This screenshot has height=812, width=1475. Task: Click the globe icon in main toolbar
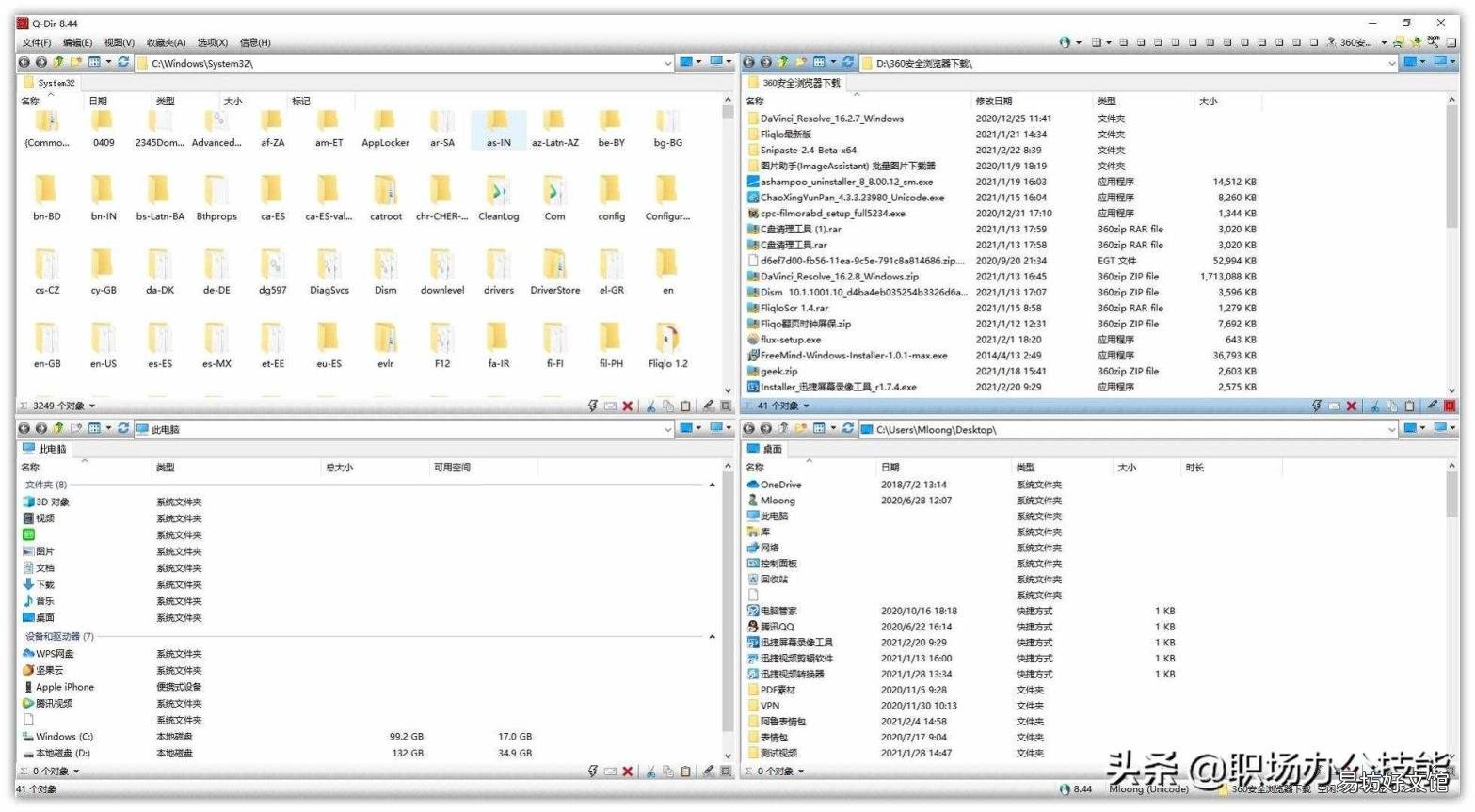tap(1065, 42)
